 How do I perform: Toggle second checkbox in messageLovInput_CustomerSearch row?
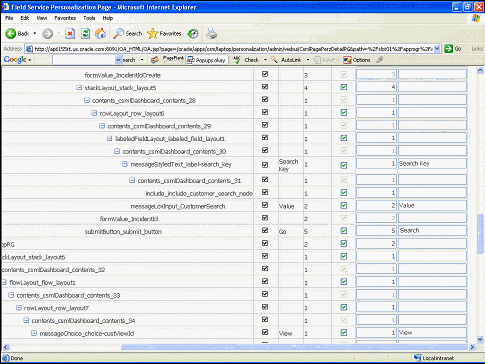tap(344, 206)
